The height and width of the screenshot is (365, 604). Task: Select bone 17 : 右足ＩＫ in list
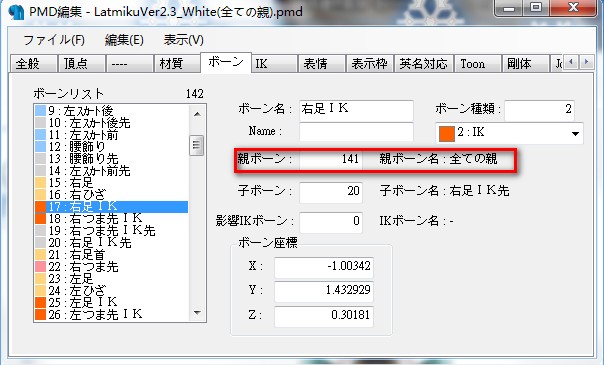[112, 207]
